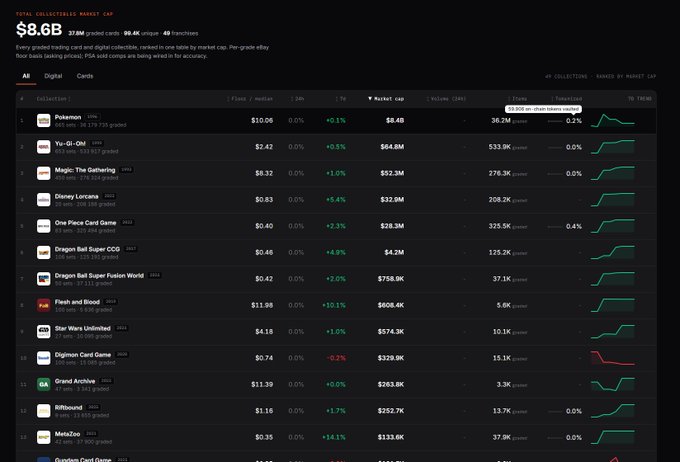This screenshot has height=462, width=680.
Task: Click the $11.39 Grand Archive floor price
Action: [262, 384]
